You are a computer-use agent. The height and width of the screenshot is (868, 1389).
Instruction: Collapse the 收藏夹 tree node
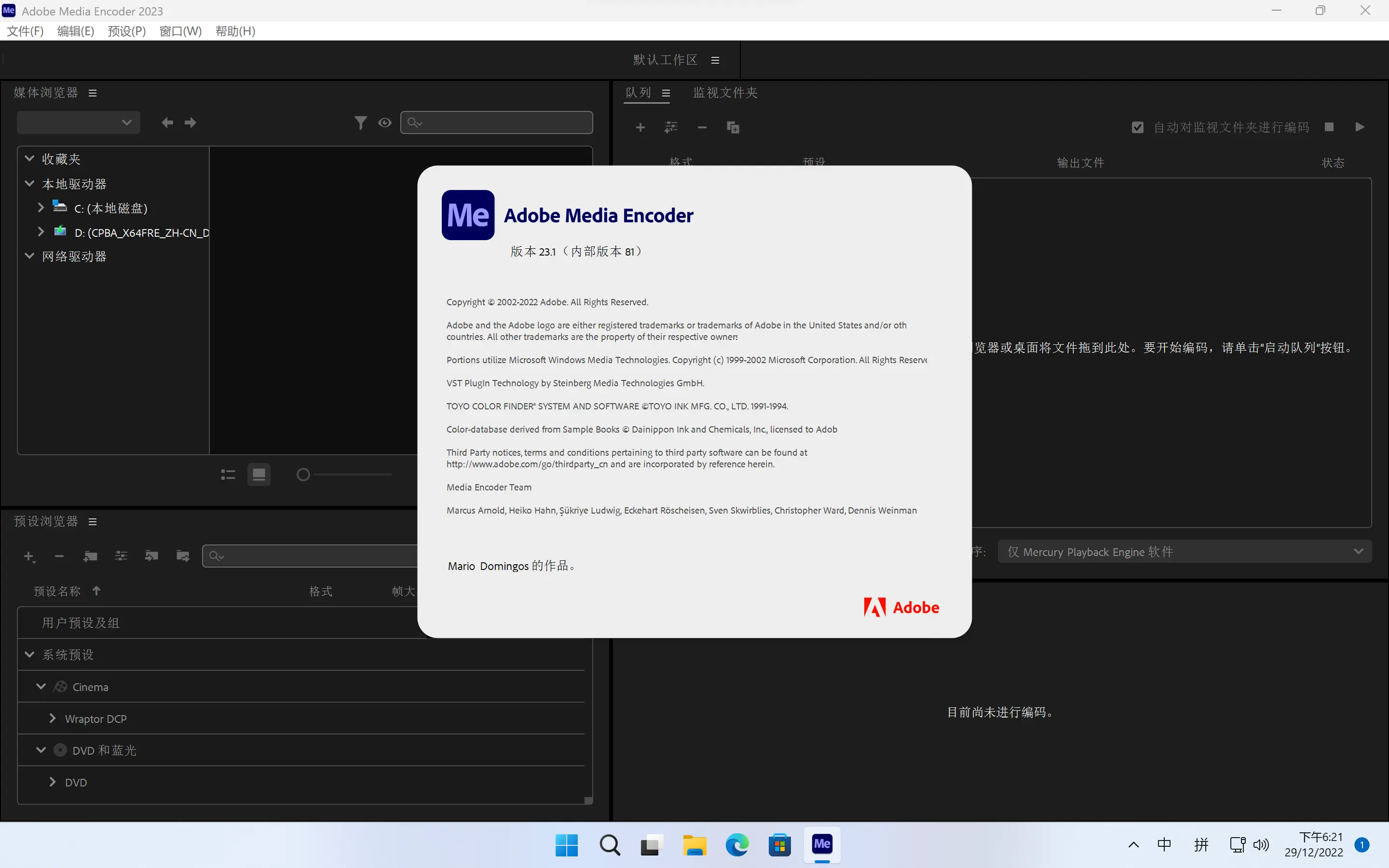pyautogui.click(x=29, y=158)
